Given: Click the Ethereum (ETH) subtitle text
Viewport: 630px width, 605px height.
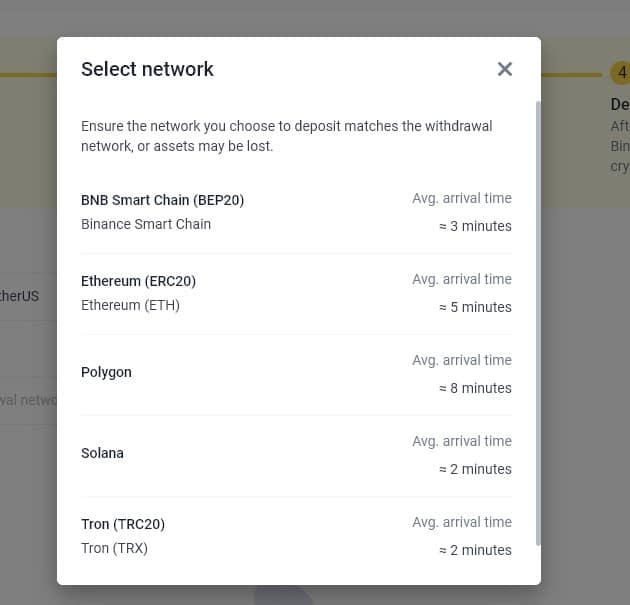Looking at the screenshot, I should tap(130, 305).
